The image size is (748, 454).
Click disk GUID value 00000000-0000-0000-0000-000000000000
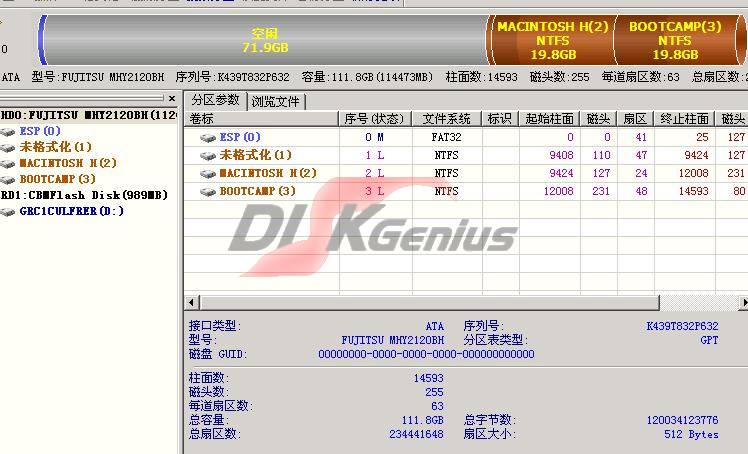(426, 354)
